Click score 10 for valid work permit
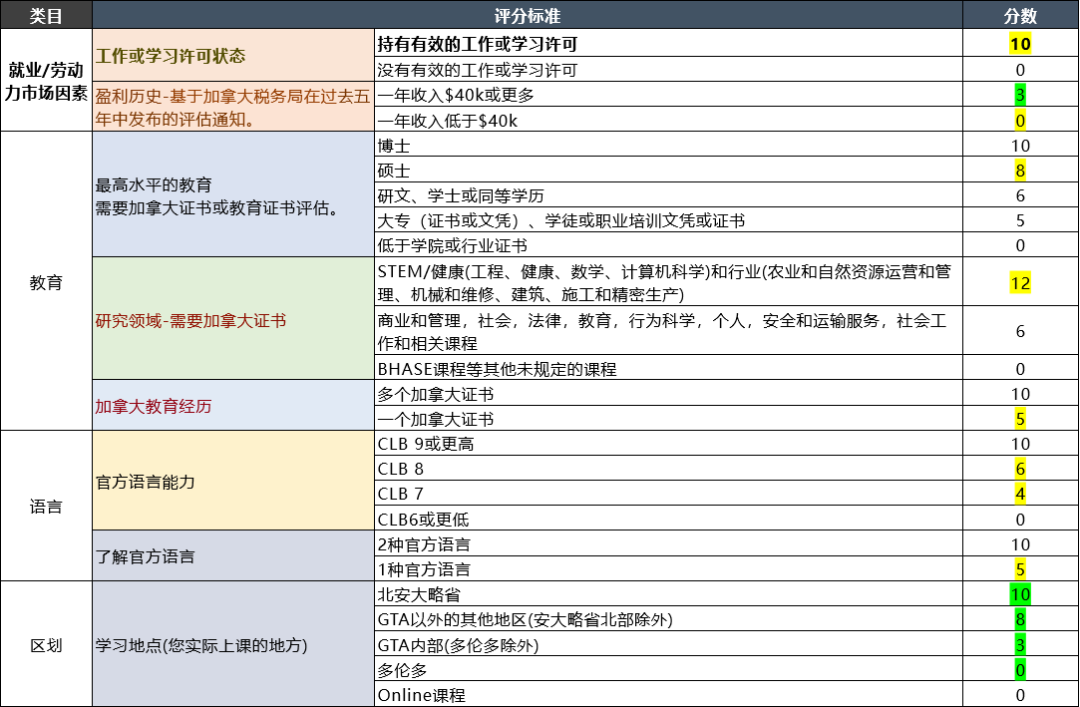This screenshot has height=707, width=1080. click(1020, 44)
